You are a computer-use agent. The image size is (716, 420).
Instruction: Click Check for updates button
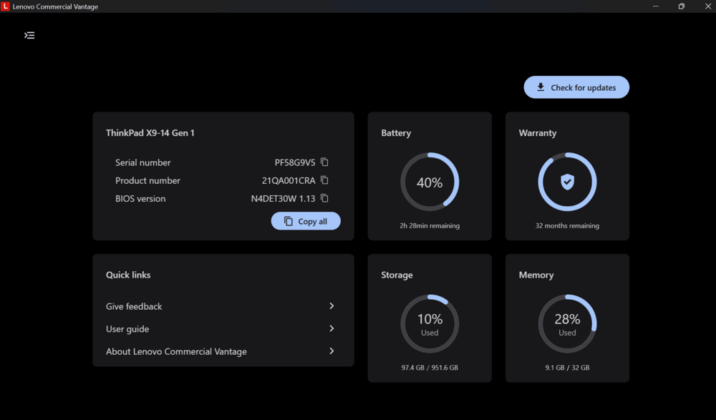coord(576,87)
